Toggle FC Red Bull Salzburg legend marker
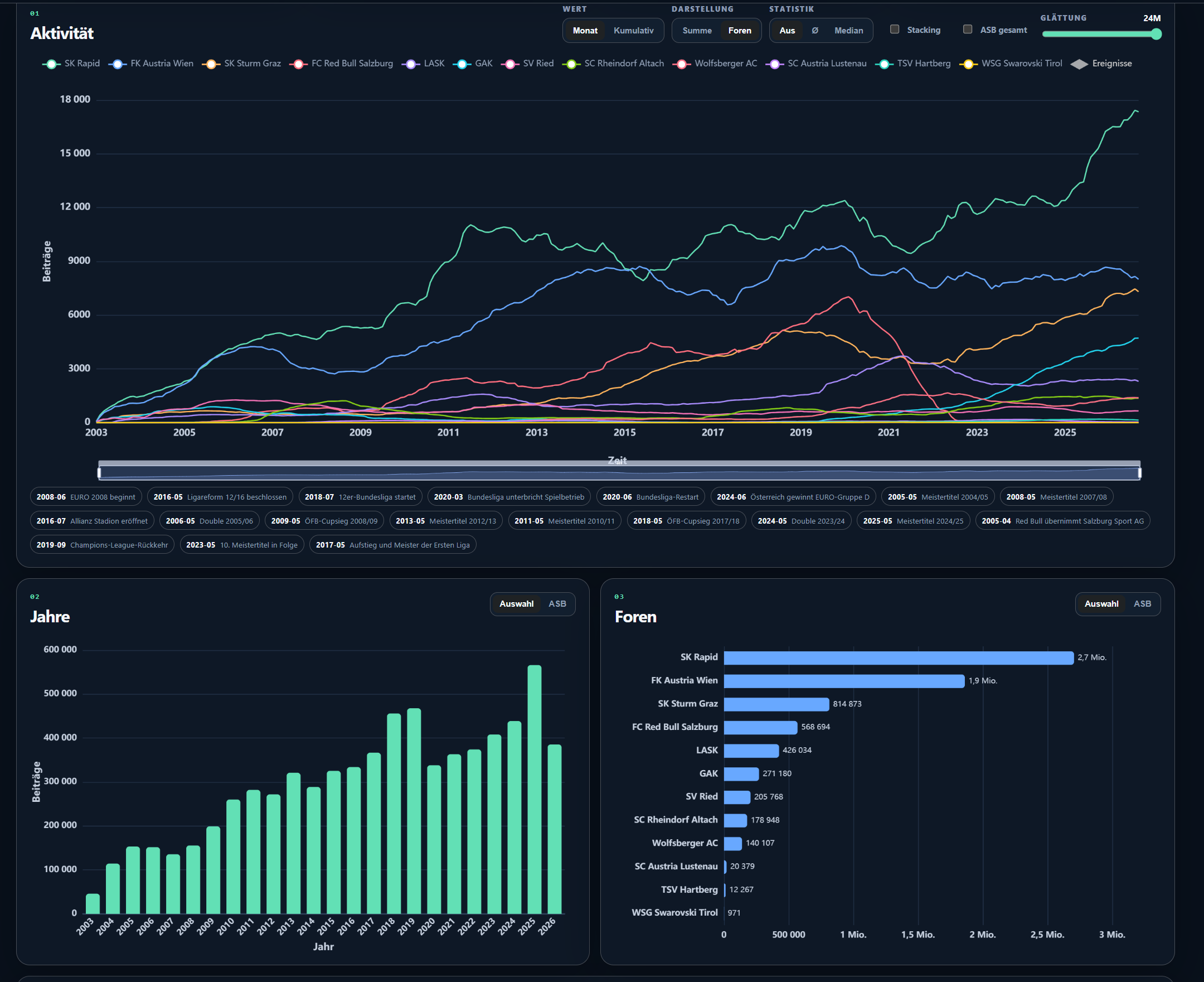Viewport: 1204px width, 982px height. (298, 64)
